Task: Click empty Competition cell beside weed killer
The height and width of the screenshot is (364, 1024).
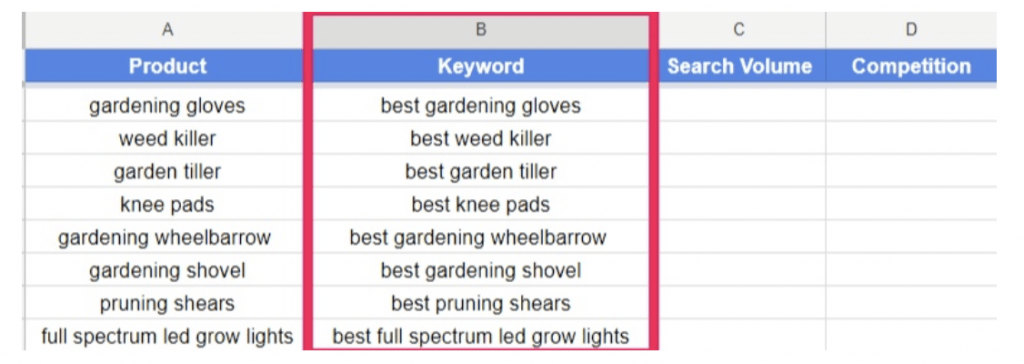Action: pos(911,139)
